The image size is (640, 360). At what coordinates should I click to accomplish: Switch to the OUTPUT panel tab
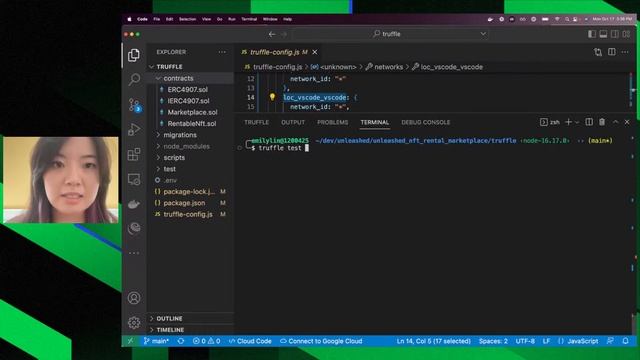[x=293, y=122]
